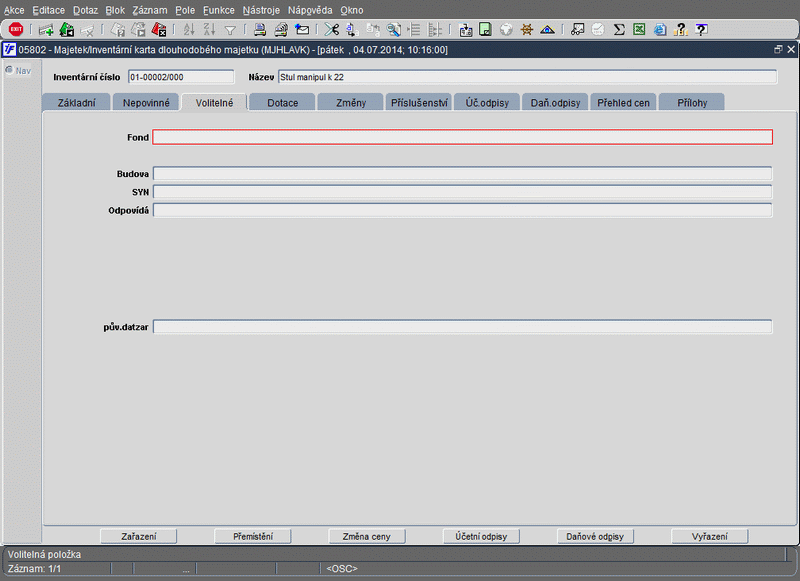This screenshot has height=581, width=800.
Task: Click the Sigma sum icon
Action: point(619,30)
